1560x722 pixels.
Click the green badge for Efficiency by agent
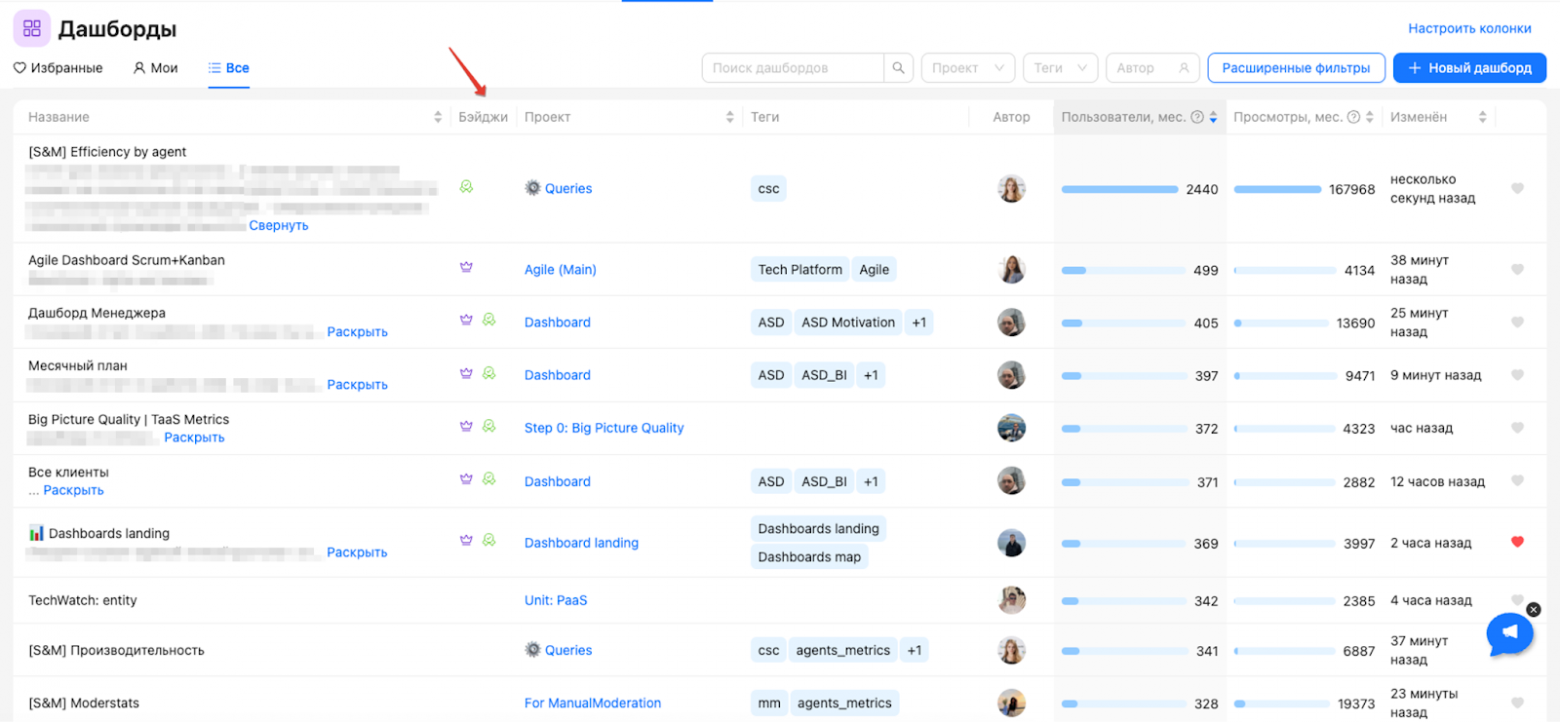click(x=465, y=186)
